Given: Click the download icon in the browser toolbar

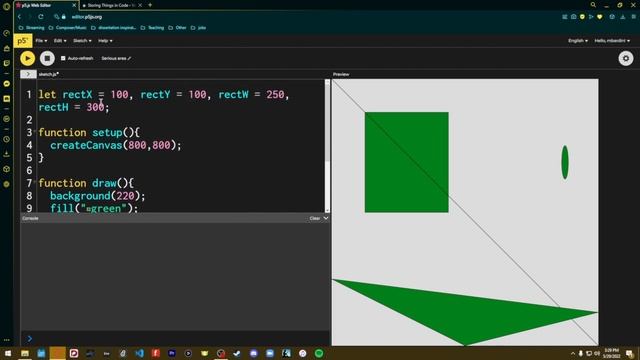Looking at the screenshot, I should coord(622,17).
